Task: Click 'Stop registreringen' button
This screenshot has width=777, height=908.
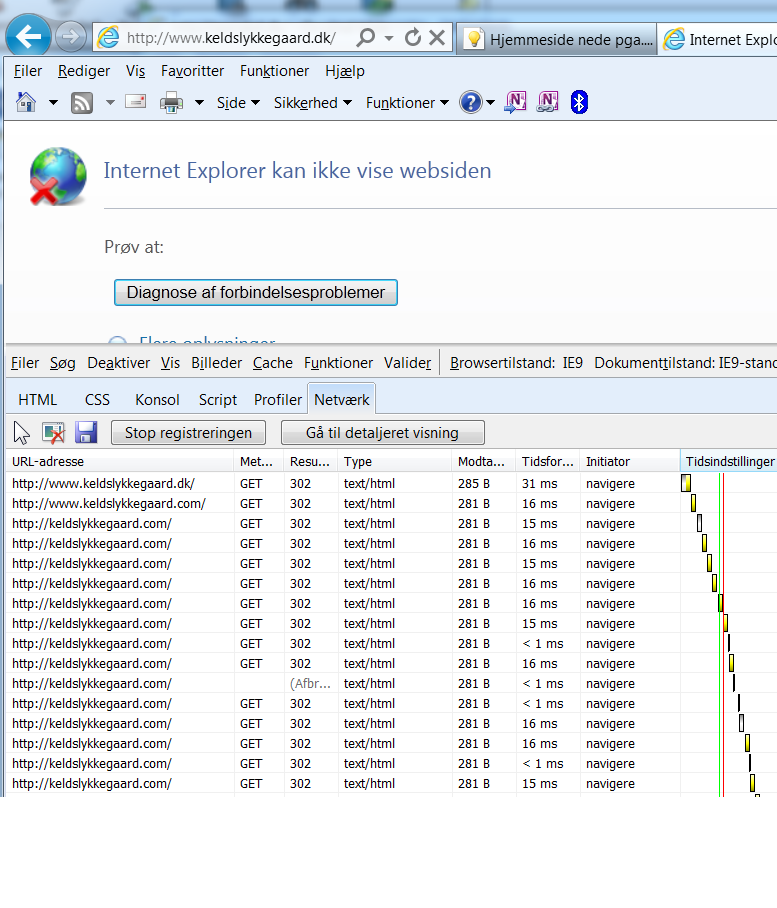Action: (188, 433)
